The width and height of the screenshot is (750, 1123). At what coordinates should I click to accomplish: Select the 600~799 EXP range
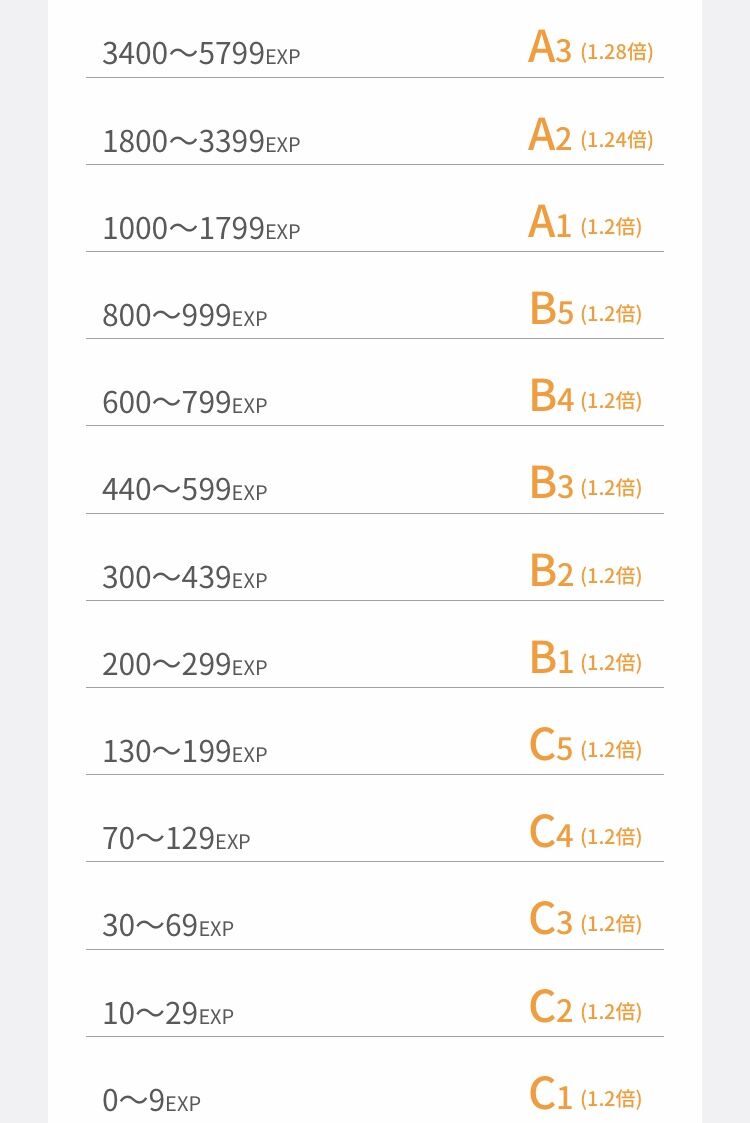tap(185, 403)
